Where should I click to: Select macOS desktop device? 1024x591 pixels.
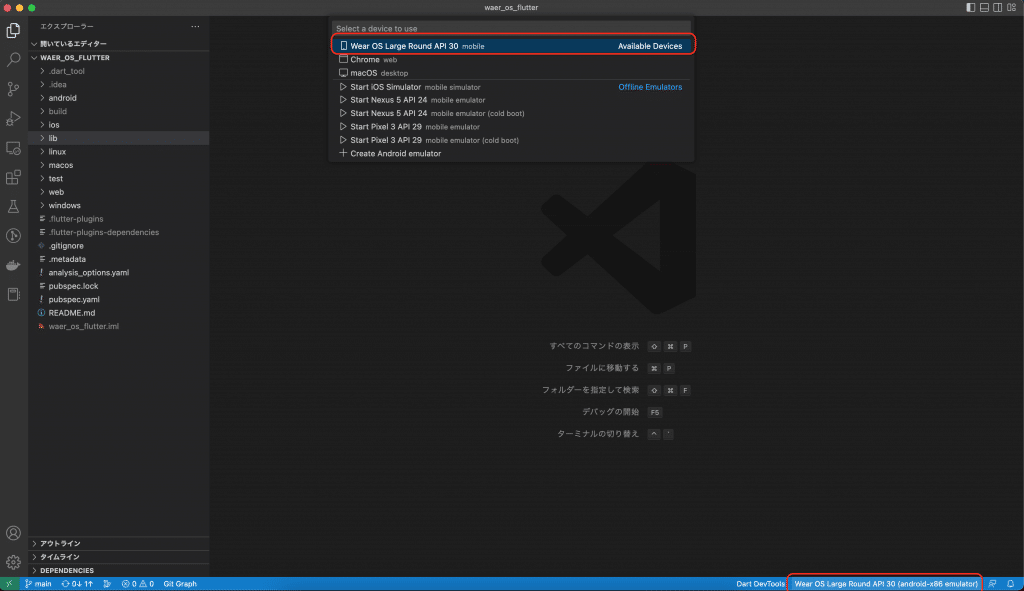pyautogui.click(x=513, y=73)
